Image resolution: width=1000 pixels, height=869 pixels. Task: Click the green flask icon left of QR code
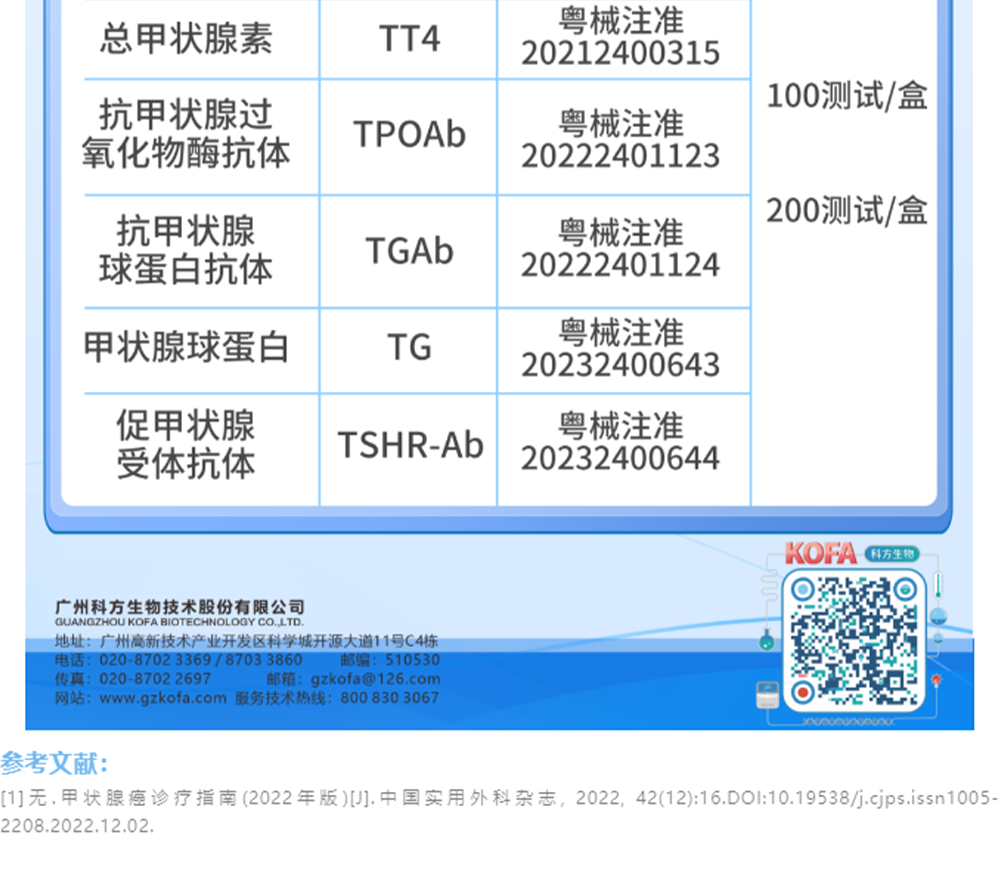(x=766, y=640)
